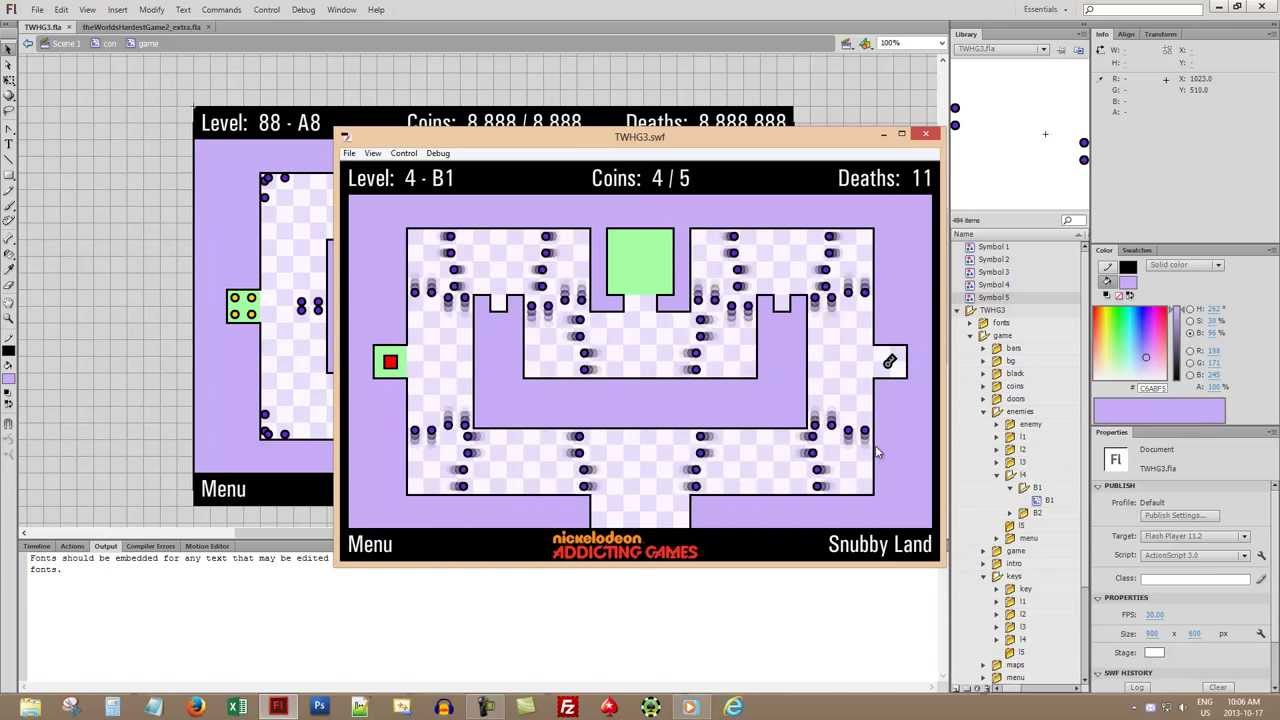Open Excel from the taskbar
The height and width of the screenshot is (720, 1280).
(237, 707)
